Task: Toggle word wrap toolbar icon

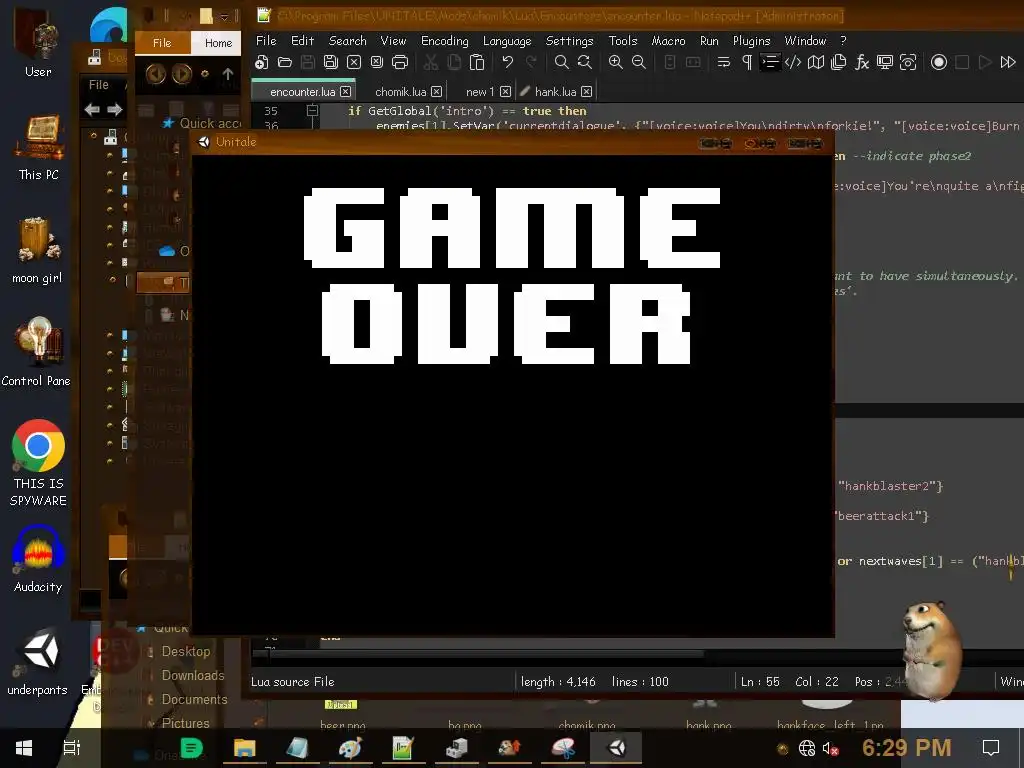Action: [x=724, y=63]
